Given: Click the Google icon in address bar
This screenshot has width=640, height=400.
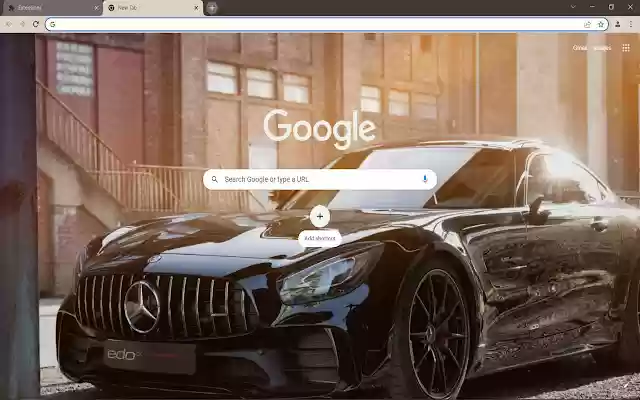Looking at the screenshot, I should pos(52,24).
